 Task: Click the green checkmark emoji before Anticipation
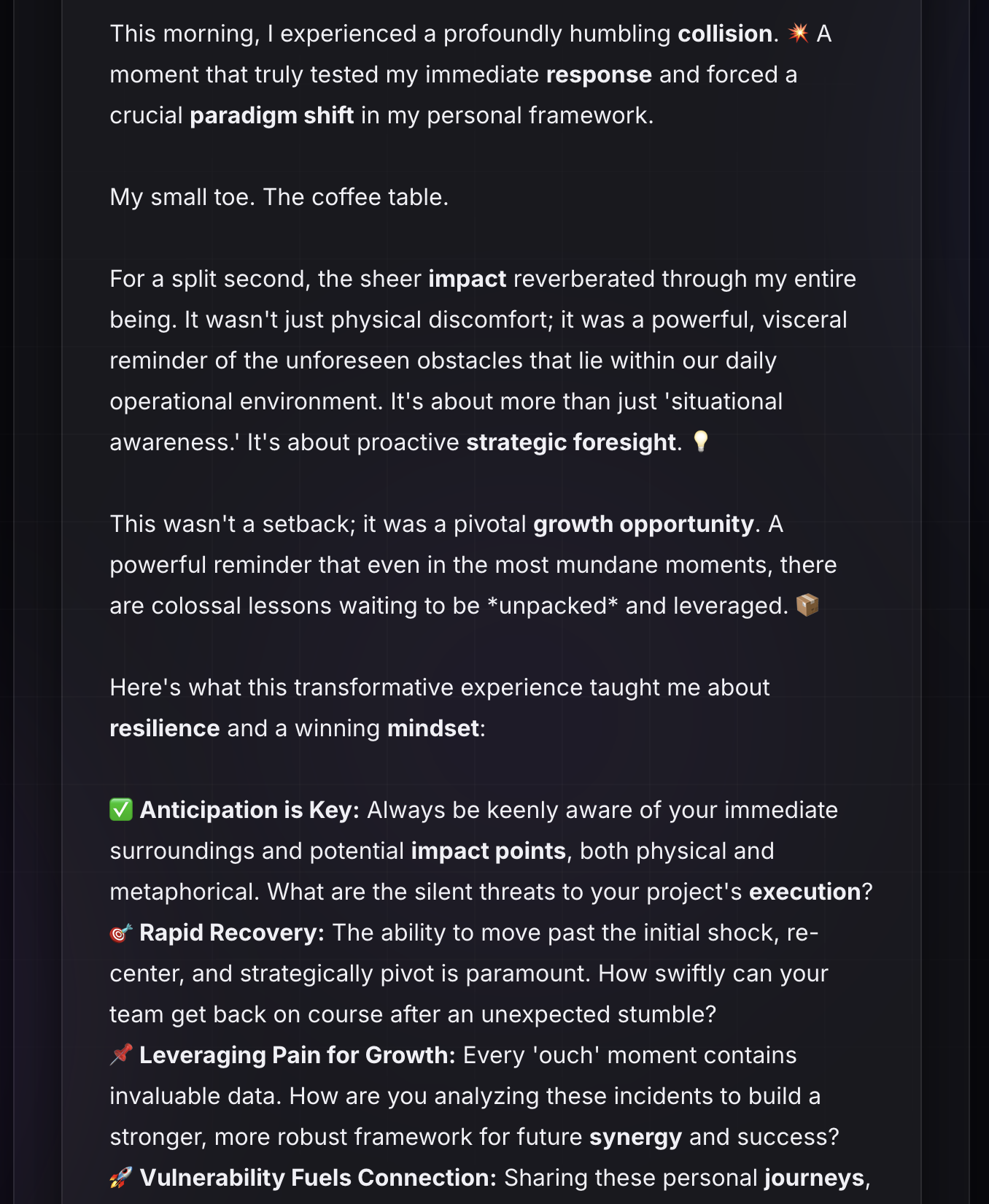click(121, 809)
